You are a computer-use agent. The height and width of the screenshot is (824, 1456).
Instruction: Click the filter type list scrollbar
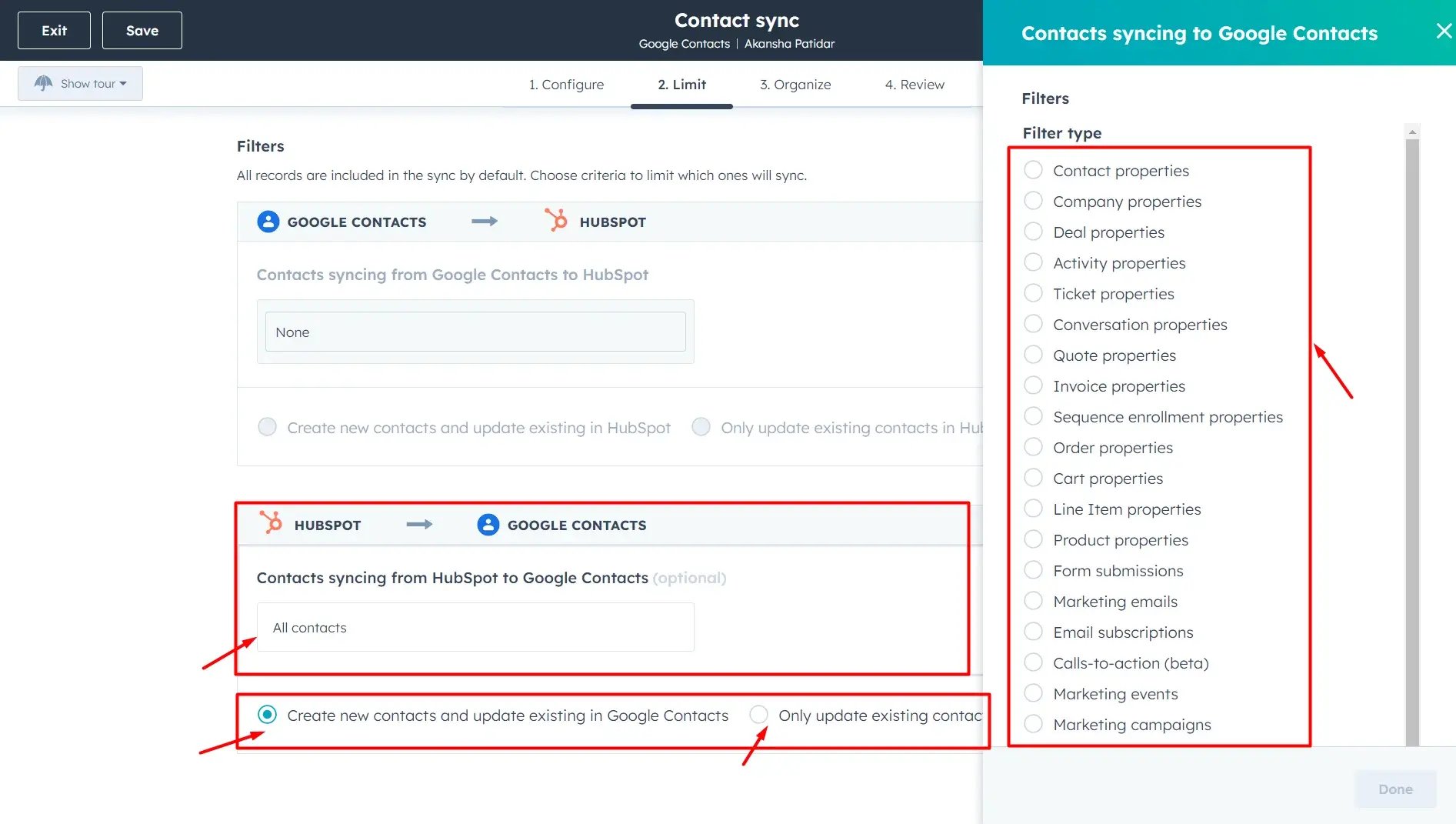[x=1412, y=442]
